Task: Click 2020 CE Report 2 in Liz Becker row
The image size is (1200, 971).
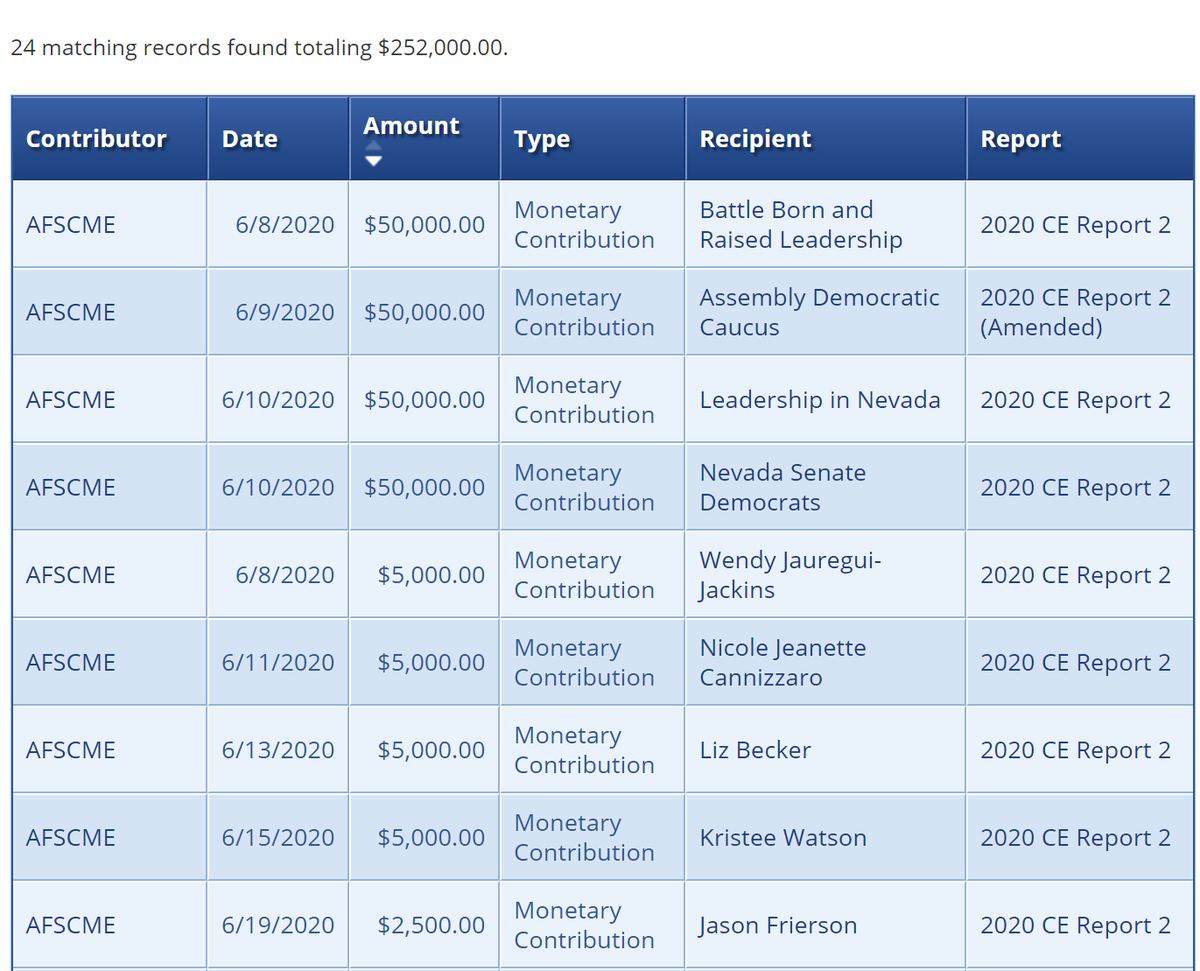Action: [1075, 750]
